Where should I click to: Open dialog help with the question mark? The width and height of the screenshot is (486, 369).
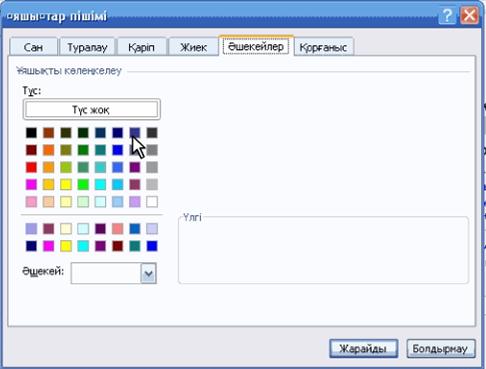coord(447,15)
